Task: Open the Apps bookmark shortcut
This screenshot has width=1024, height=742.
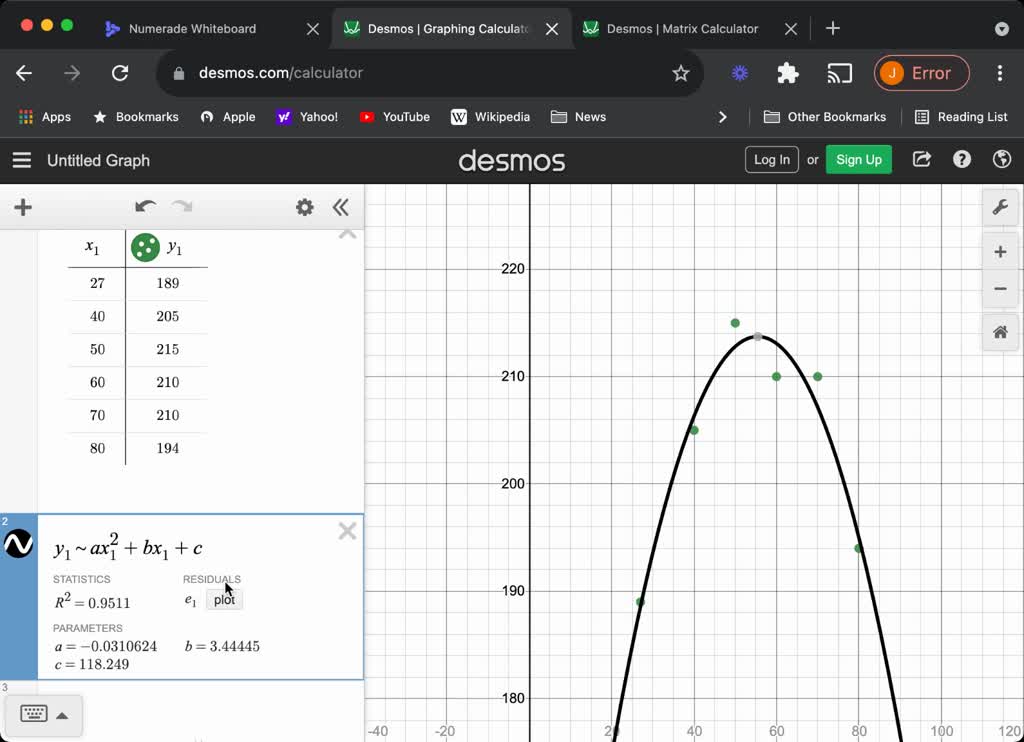Action: tap(45, 117)
